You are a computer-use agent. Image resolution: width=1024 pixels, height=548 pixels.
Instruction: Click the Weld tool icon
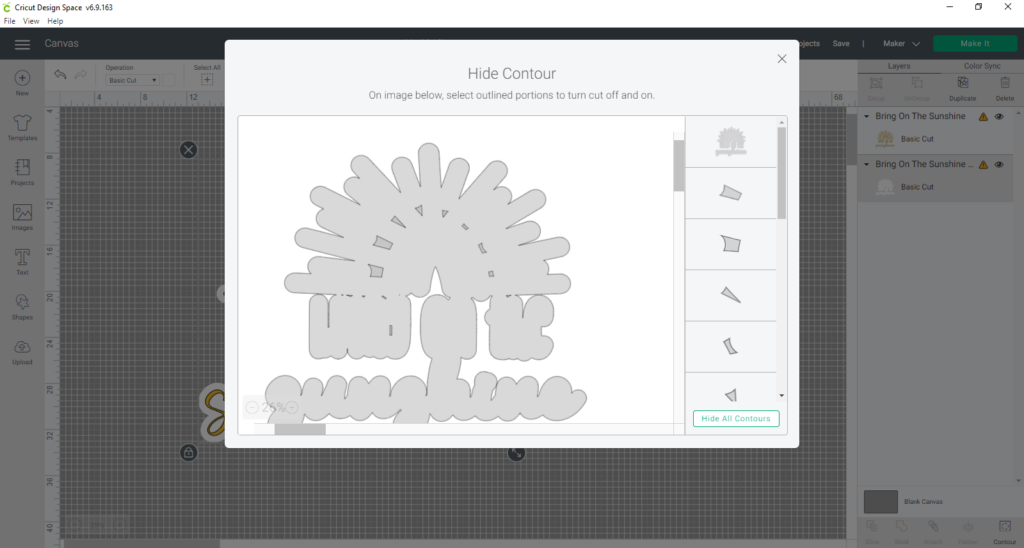[901, 526]
